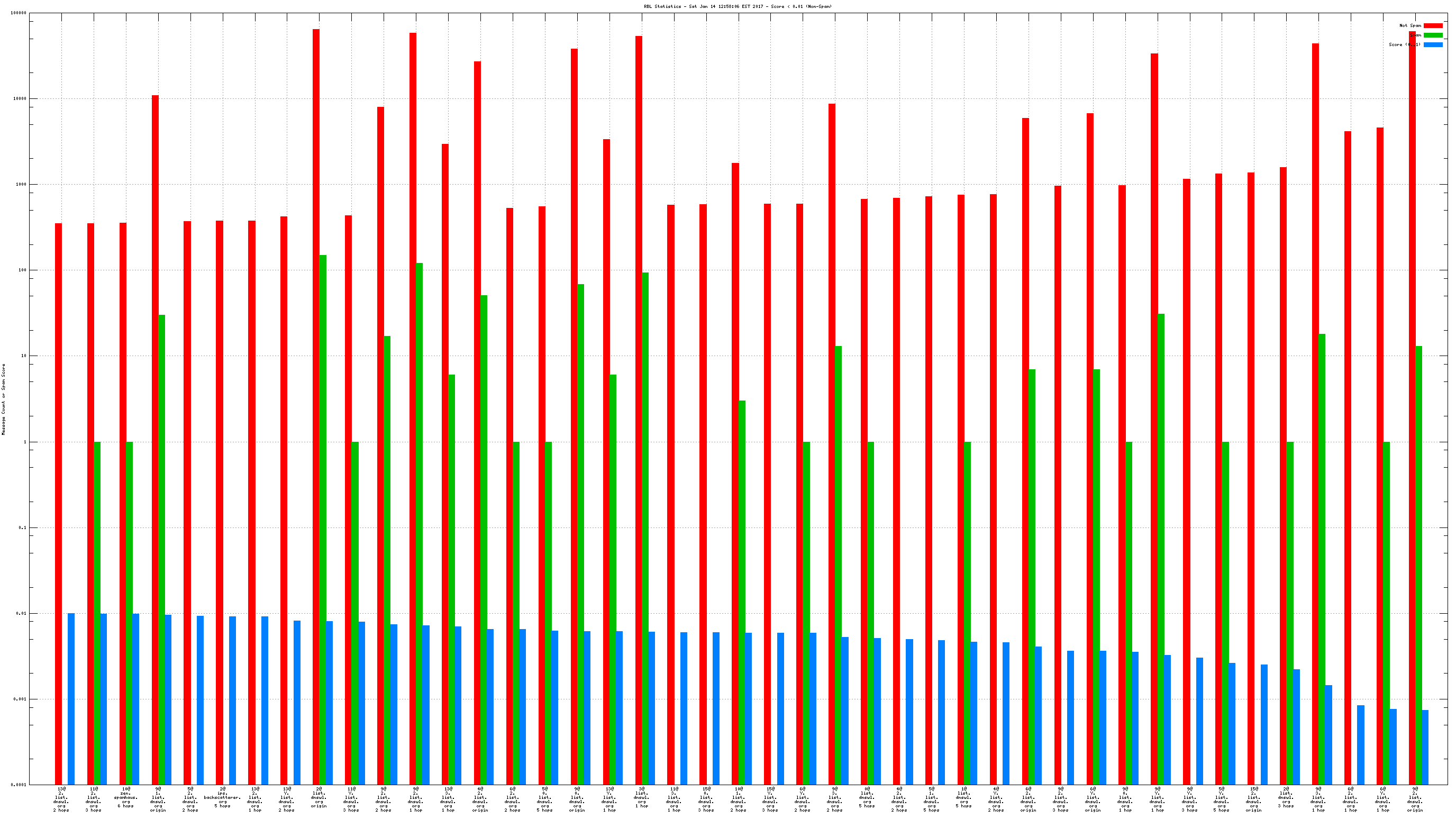The image size is (1456, 819).
Task: Click the red Not Spam legend swatch
Action: coord(1433,25)
